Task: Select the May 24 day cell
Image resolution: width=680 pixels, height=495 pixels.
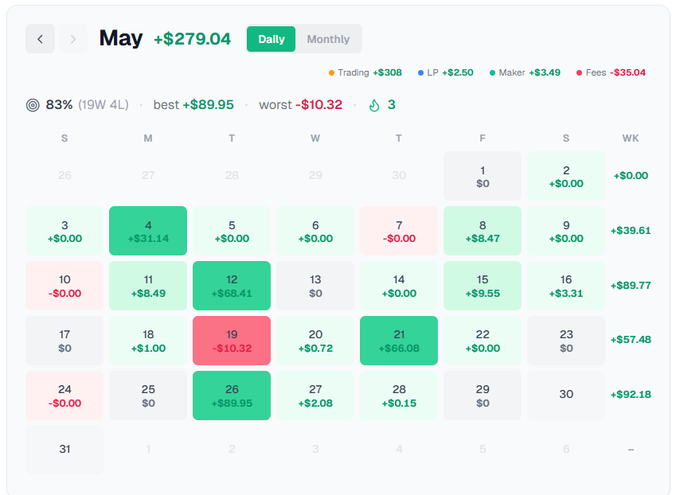Action: [65, 396]
